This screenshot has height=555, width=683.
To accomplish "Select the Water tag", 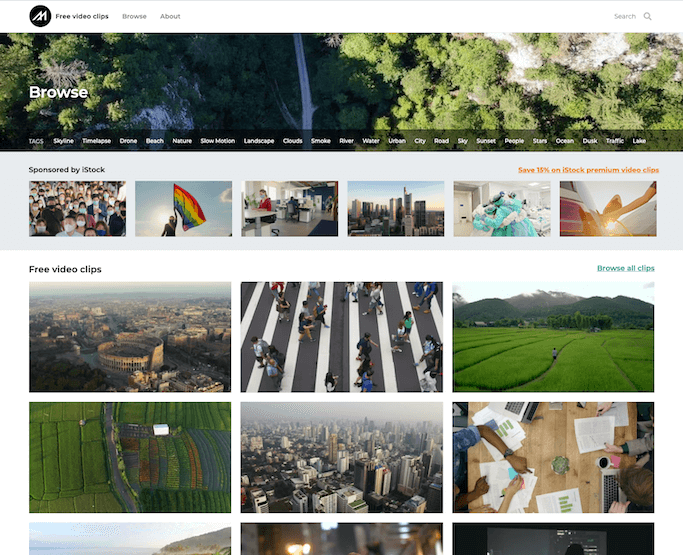I will click(371, 141).
